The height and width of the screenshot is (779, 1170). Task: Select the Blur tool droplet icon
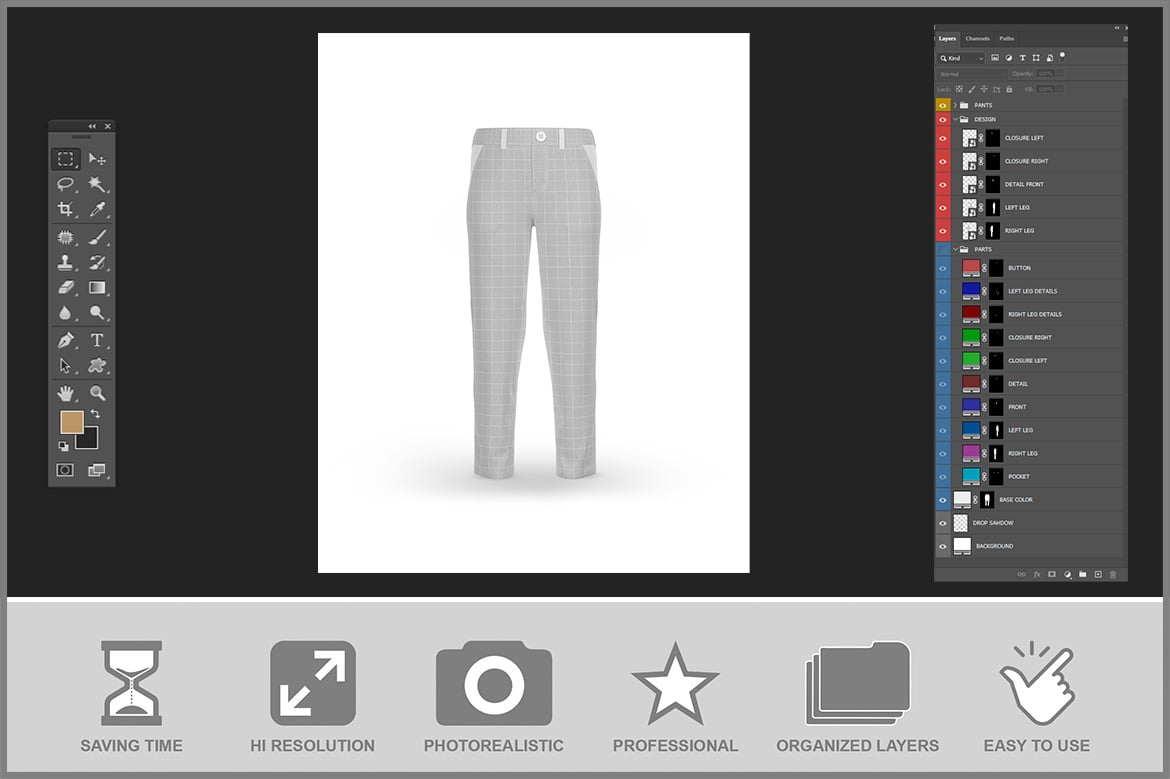[x=66, y=313]
